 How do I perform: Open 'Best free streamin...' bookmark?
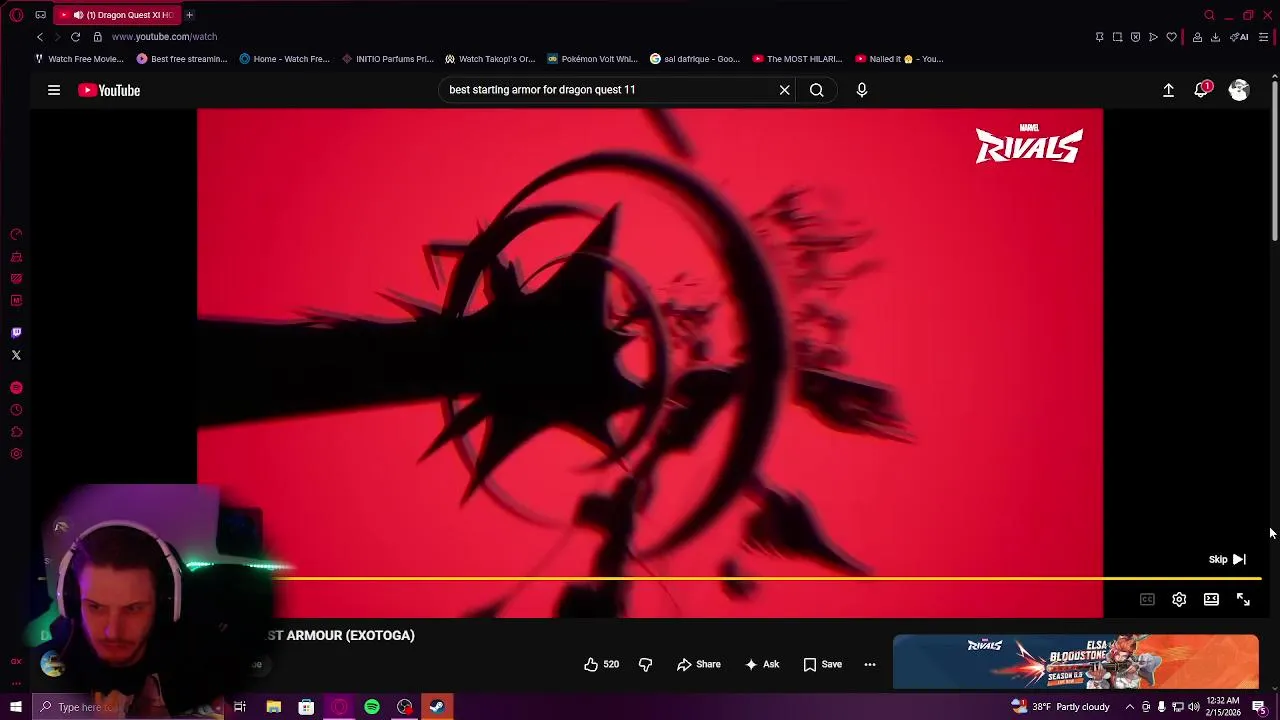coord(182,59)
